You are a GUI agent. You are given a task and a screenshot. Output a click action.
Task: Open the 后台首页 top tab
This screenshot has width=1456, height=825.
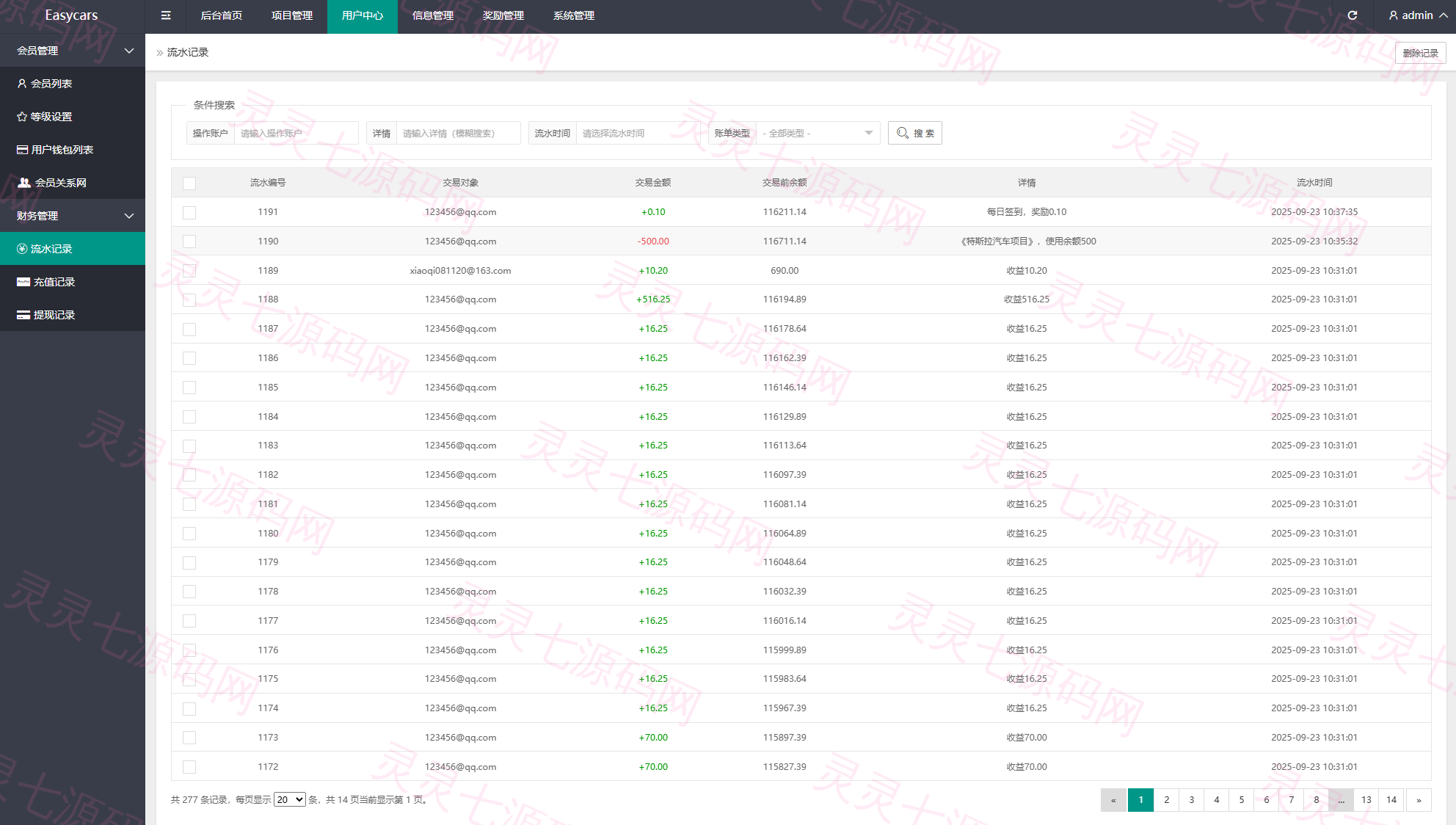222,16
